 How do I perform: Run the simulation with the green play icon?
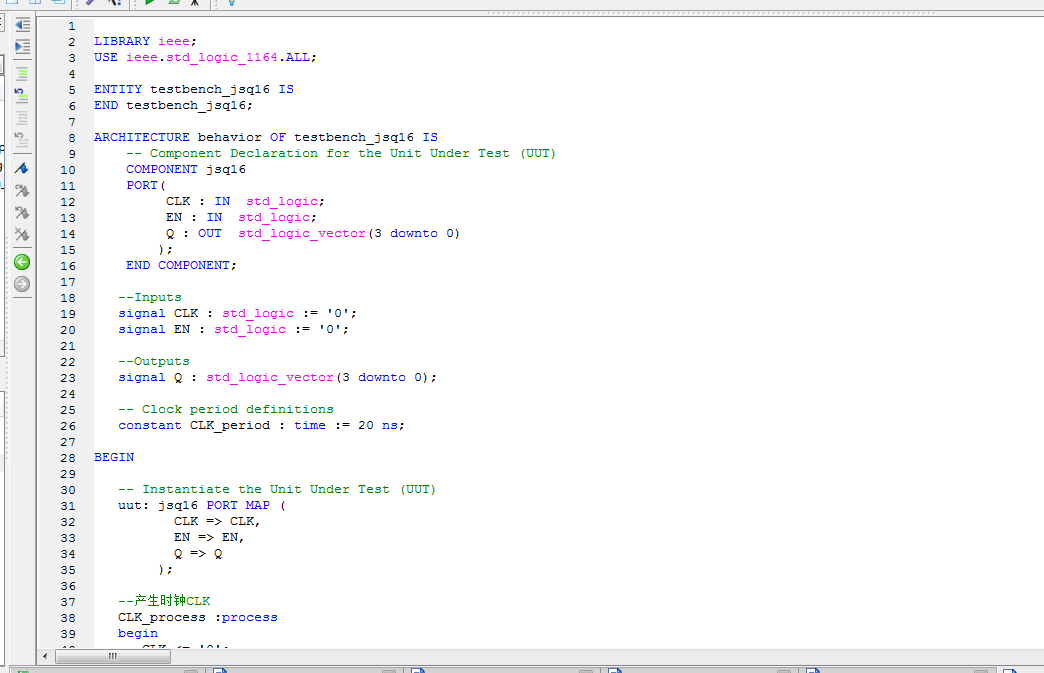tap(148, 5)
